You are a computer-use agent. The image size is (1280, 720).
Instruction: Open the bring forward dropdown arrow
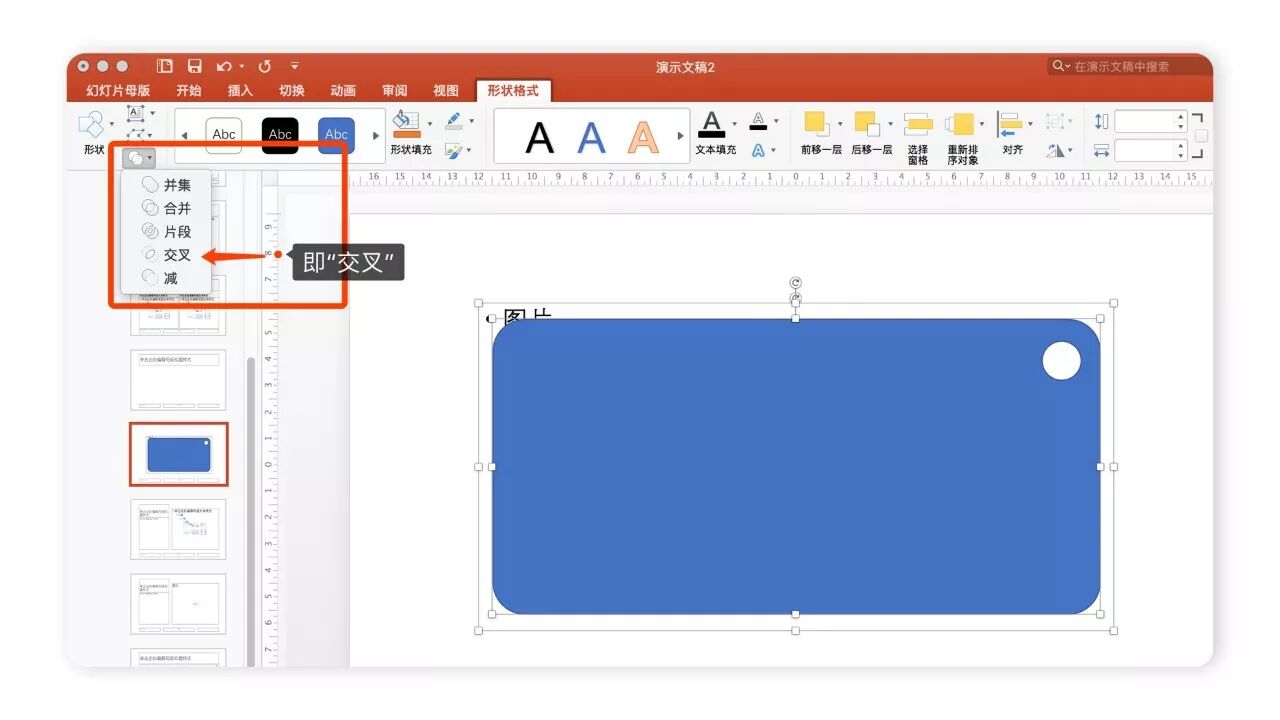pyautogui.click(x=840, y=124)
